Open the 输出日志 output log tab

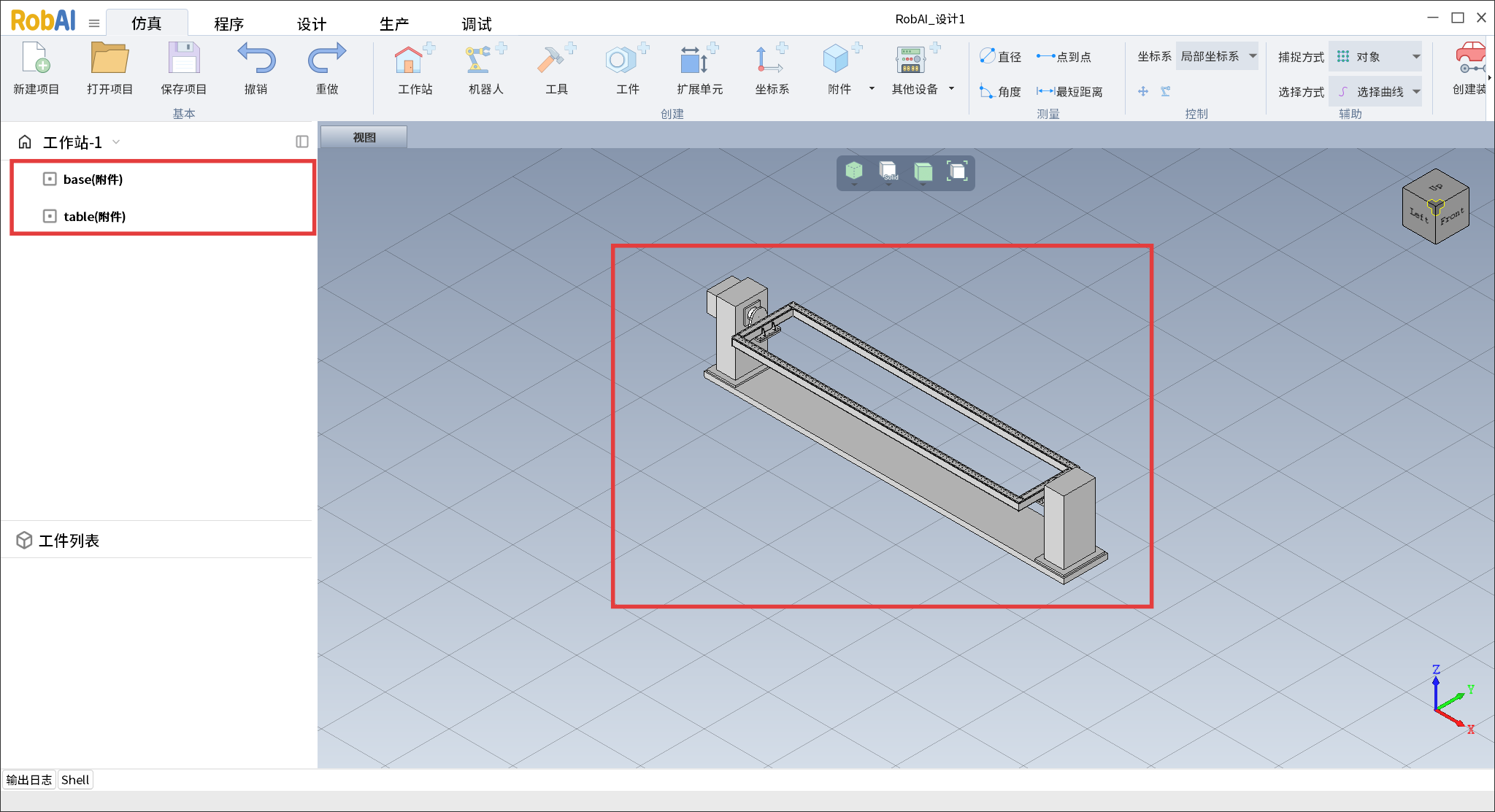pyautogui.click(x=29, y=779)
